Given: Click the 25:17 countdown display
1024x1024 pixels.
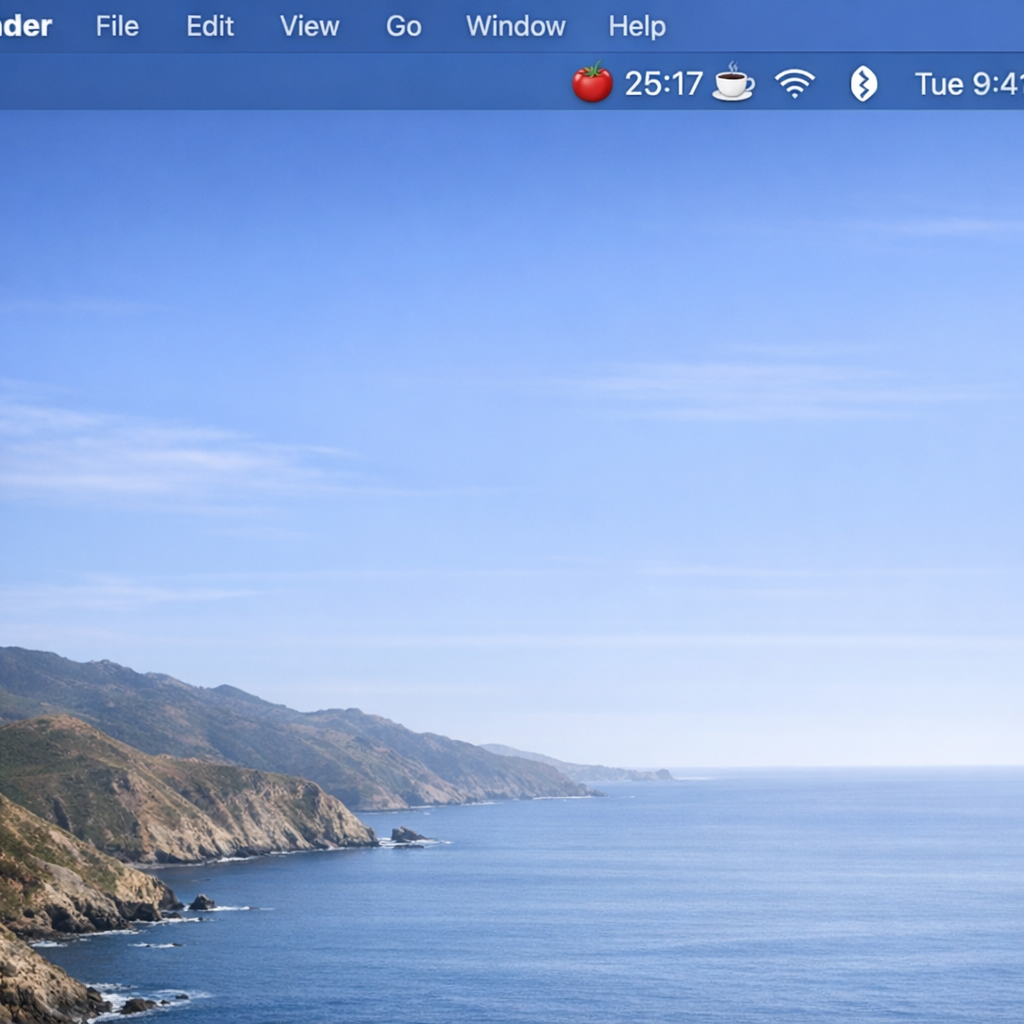Looking at the screenshot, I should [664, 84].
